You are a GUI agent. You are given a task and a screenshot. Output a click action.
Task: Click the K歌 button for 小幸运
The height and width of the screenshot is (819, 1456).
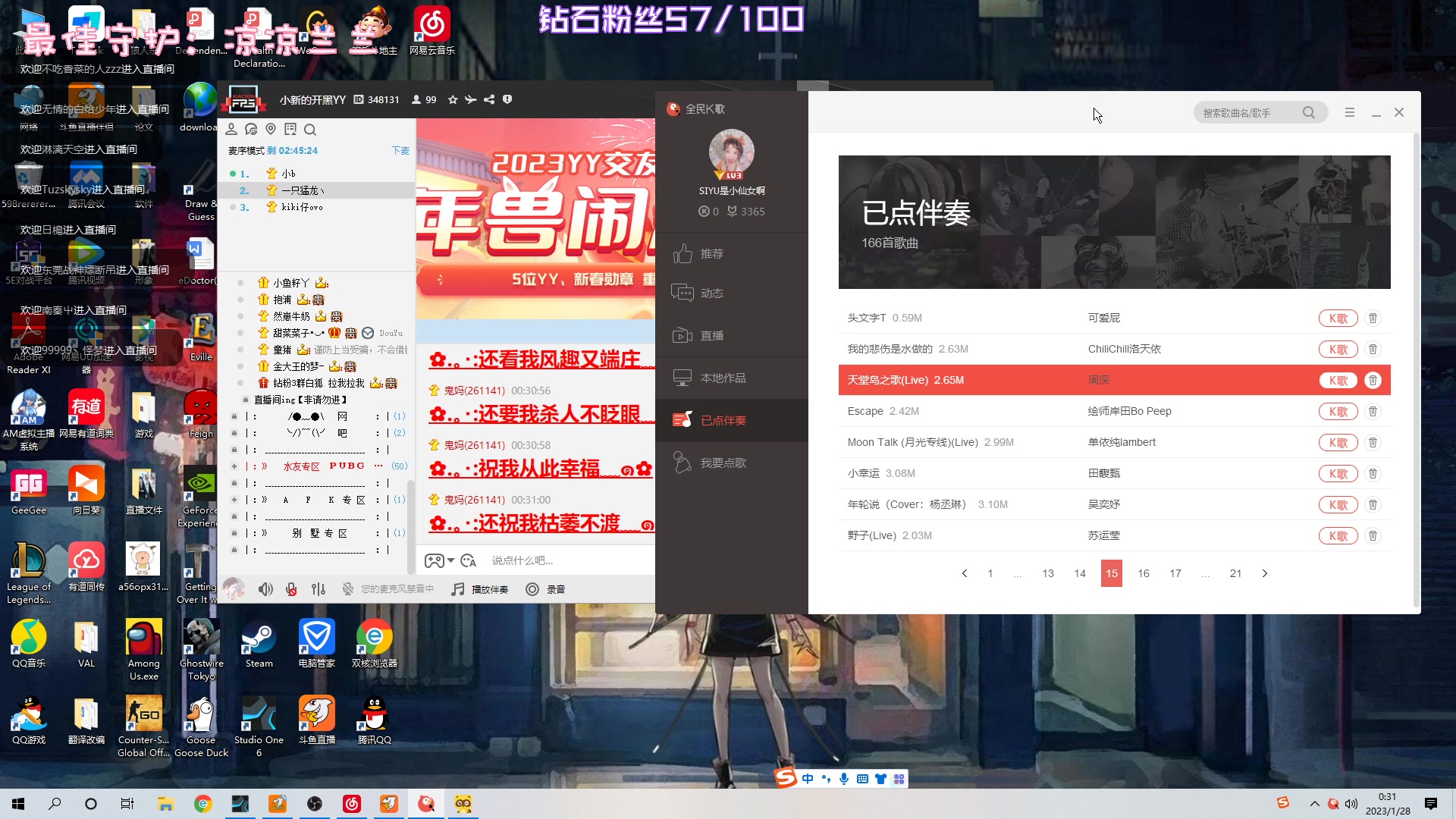(x=1338, y=473)
